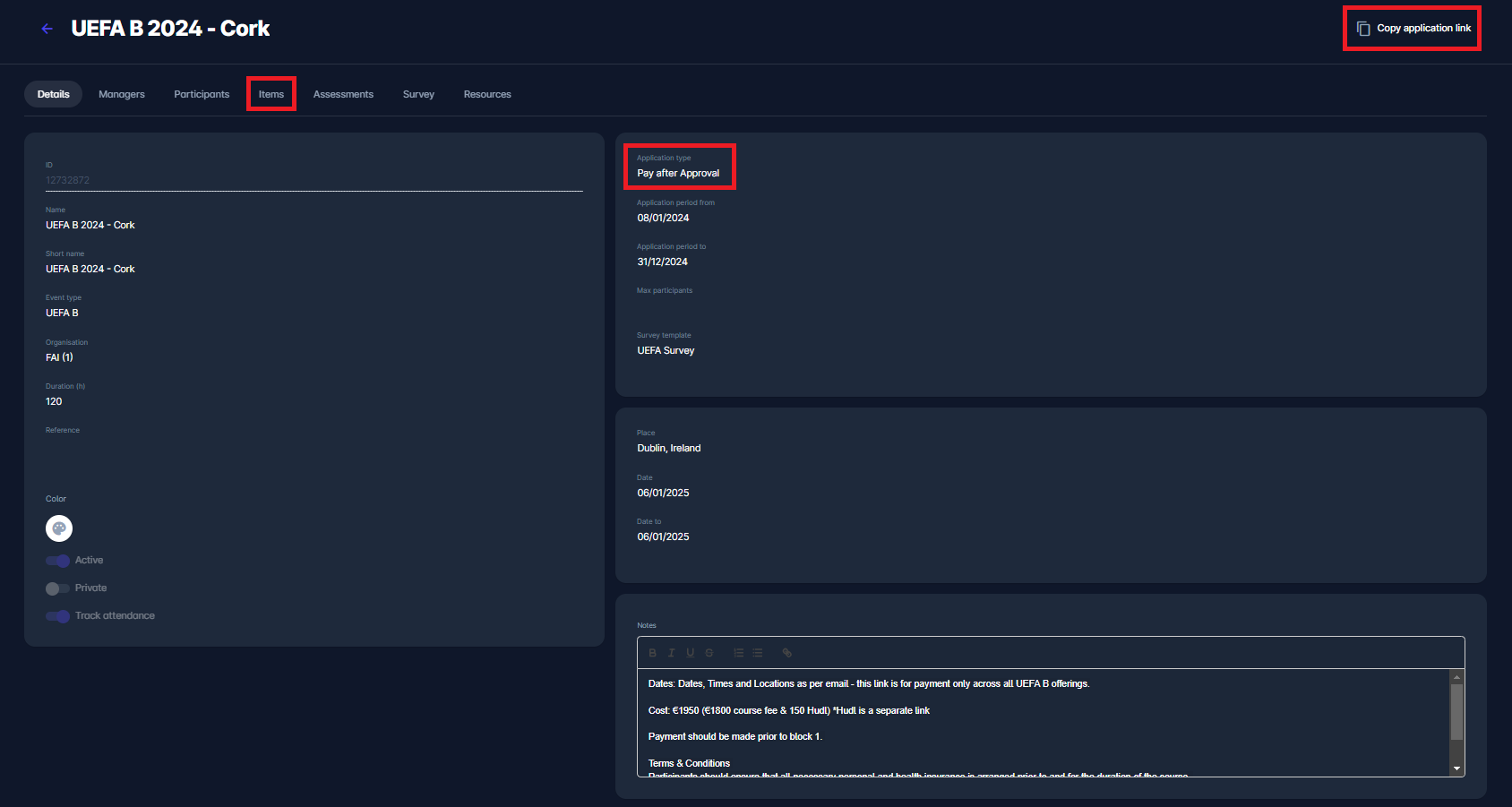Enable the Private switch

[x=58, y=588]
